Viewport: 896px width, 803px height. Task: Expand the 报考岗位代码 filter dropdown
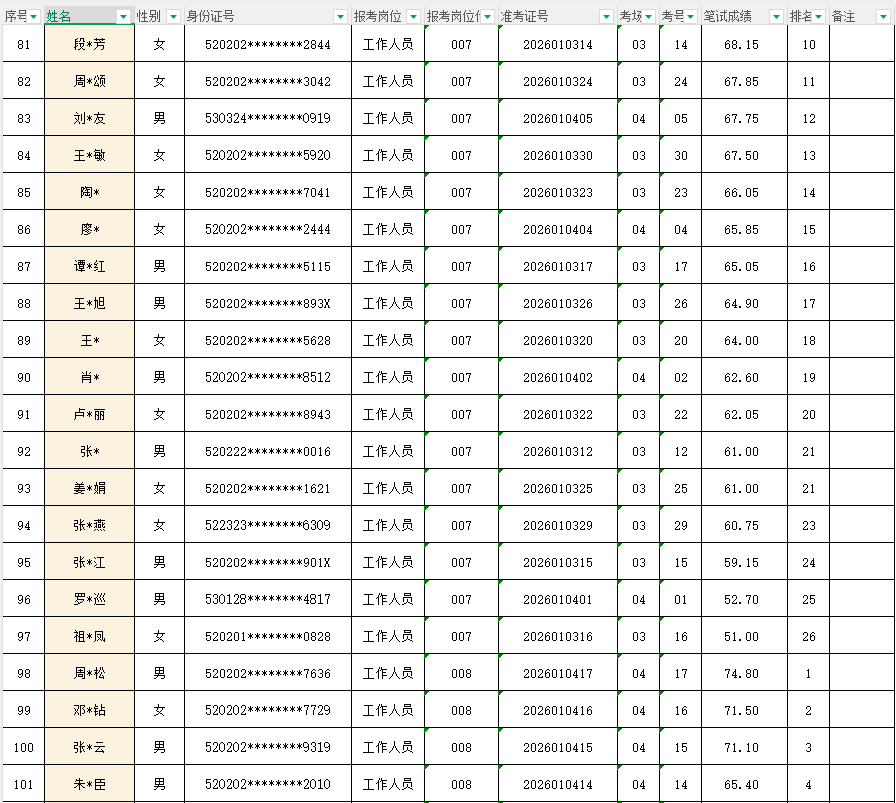click(487, 16)
